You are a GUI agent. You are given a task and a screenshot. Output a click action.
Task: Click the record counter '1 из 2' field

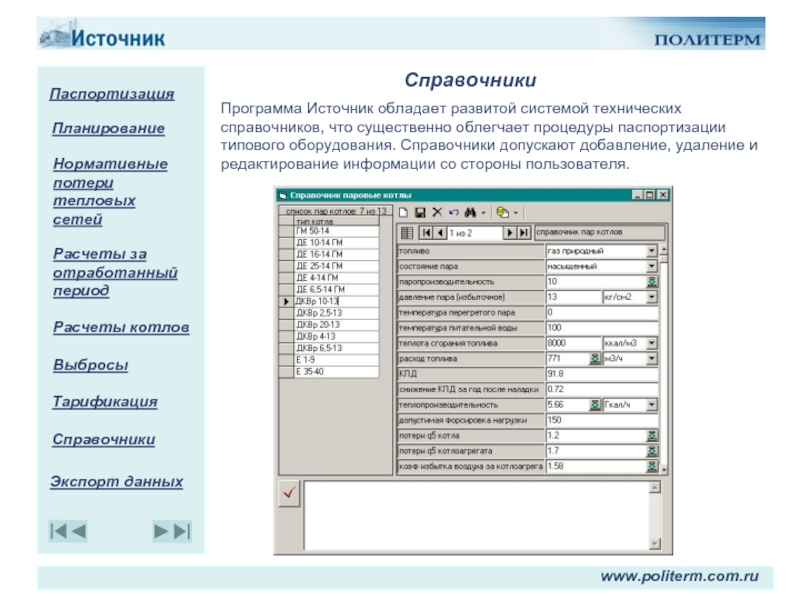[x=474, y=233]
